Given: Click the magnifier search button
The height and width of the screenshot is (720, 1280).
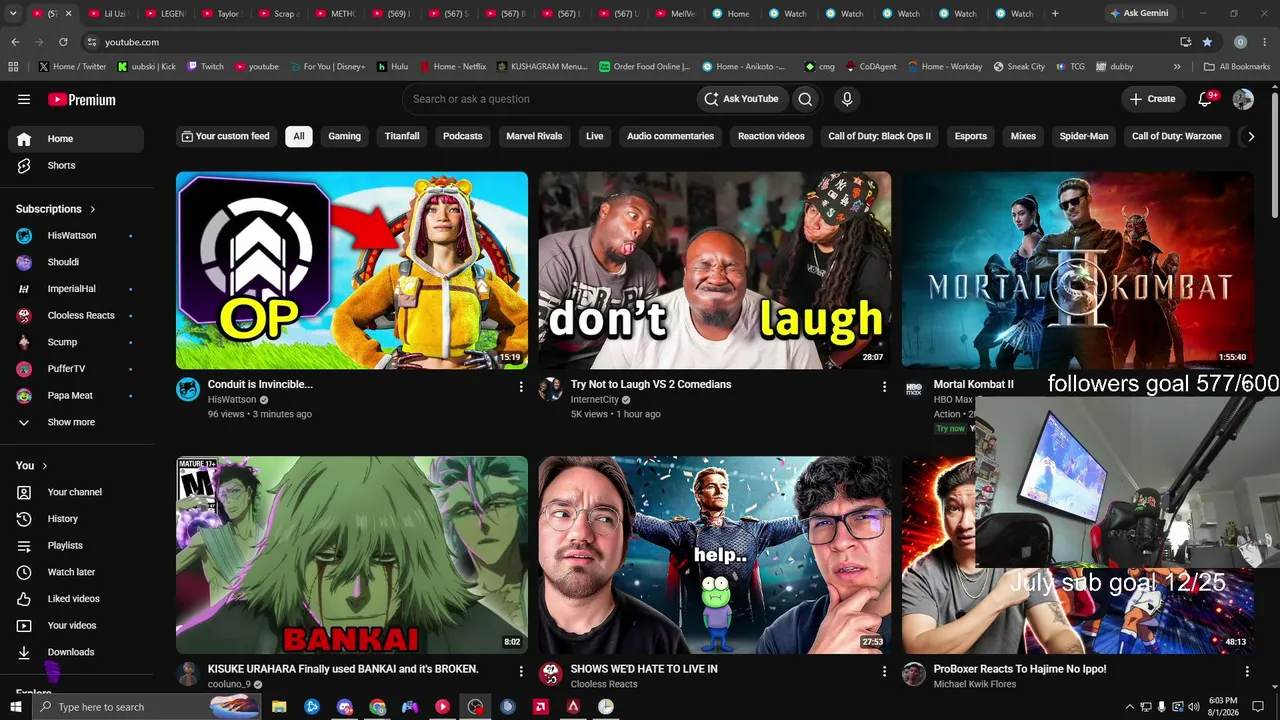Looking at the screenshot, I should coord(805,99).
